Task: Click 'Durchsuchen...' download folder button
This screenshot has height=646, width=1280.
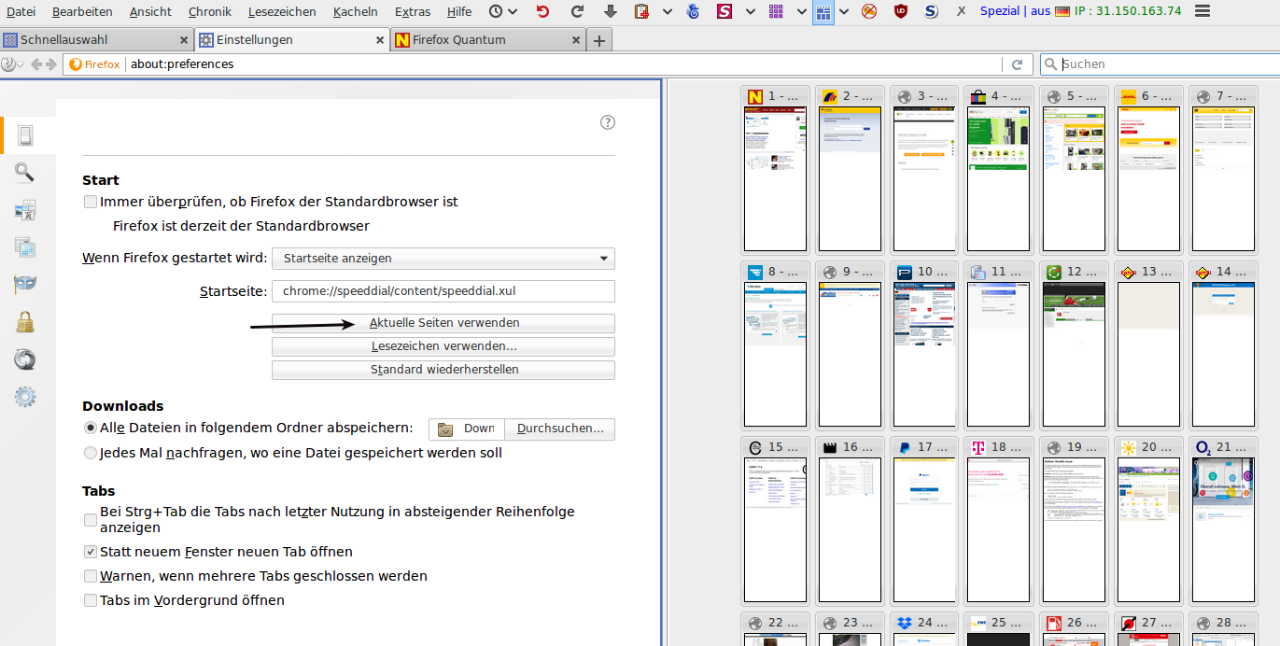Action: (560, 429)
